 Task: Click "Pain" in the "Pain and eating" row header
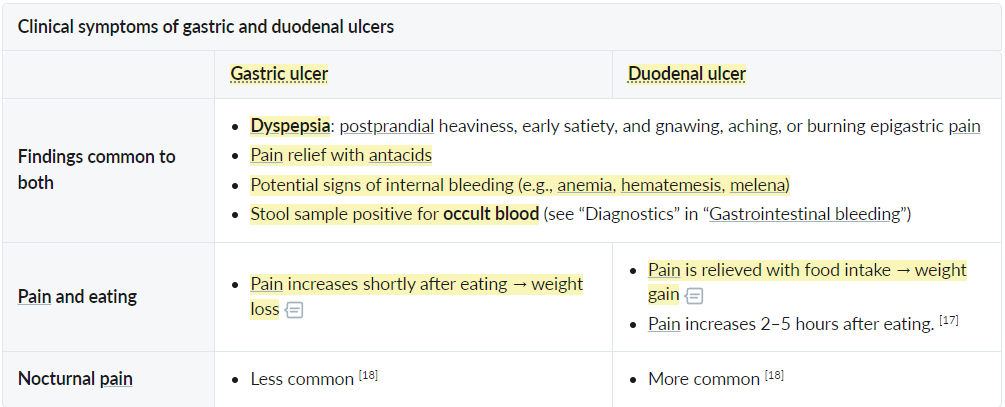35,297
